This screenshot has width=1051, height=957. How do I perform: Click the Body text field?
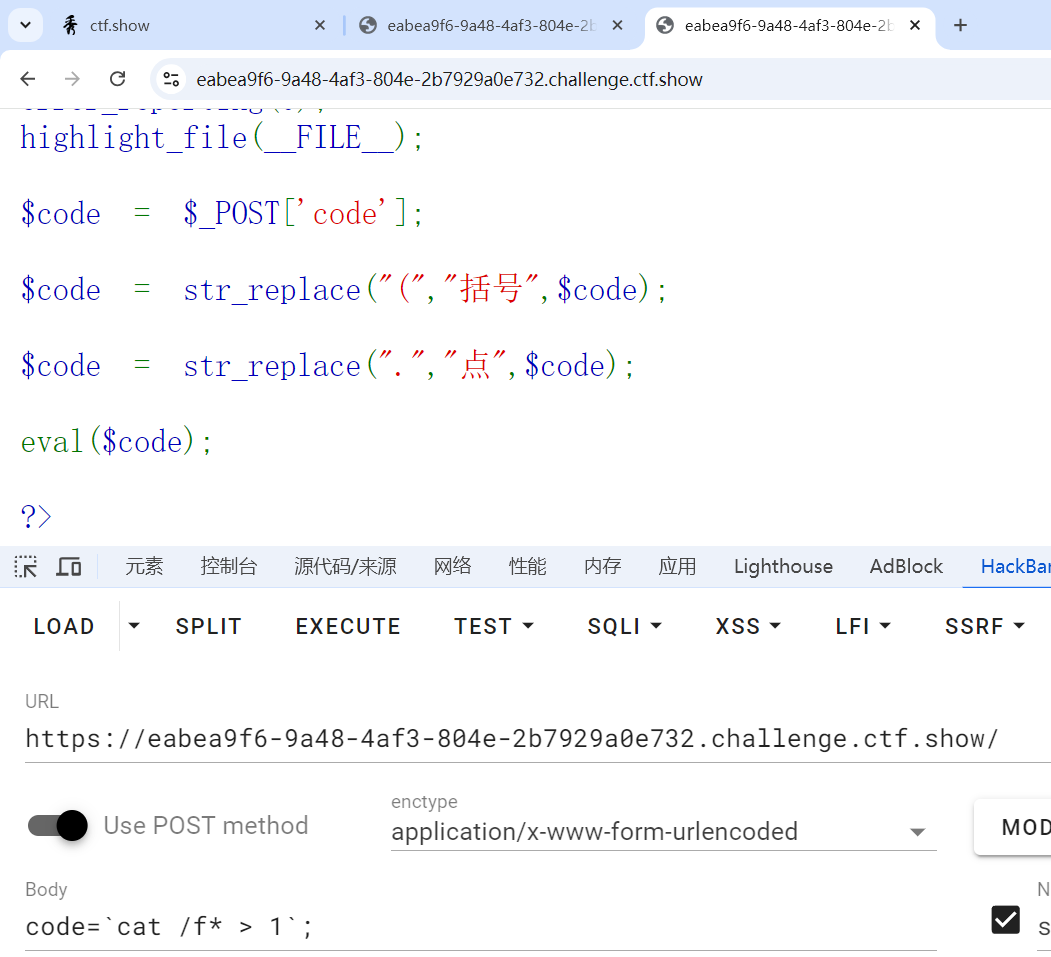[480, 927]
